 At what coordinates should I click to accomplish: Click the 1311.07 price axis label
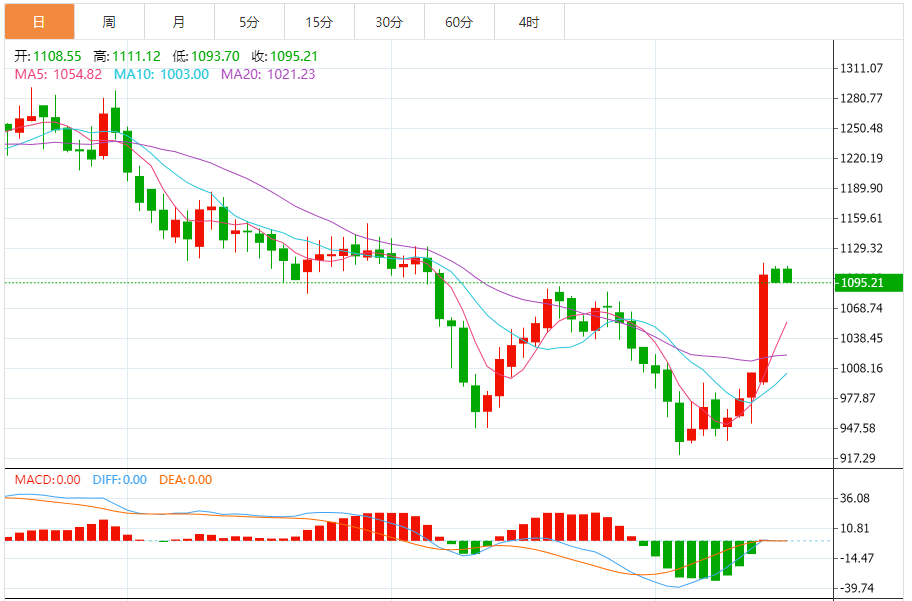point(861,68)
